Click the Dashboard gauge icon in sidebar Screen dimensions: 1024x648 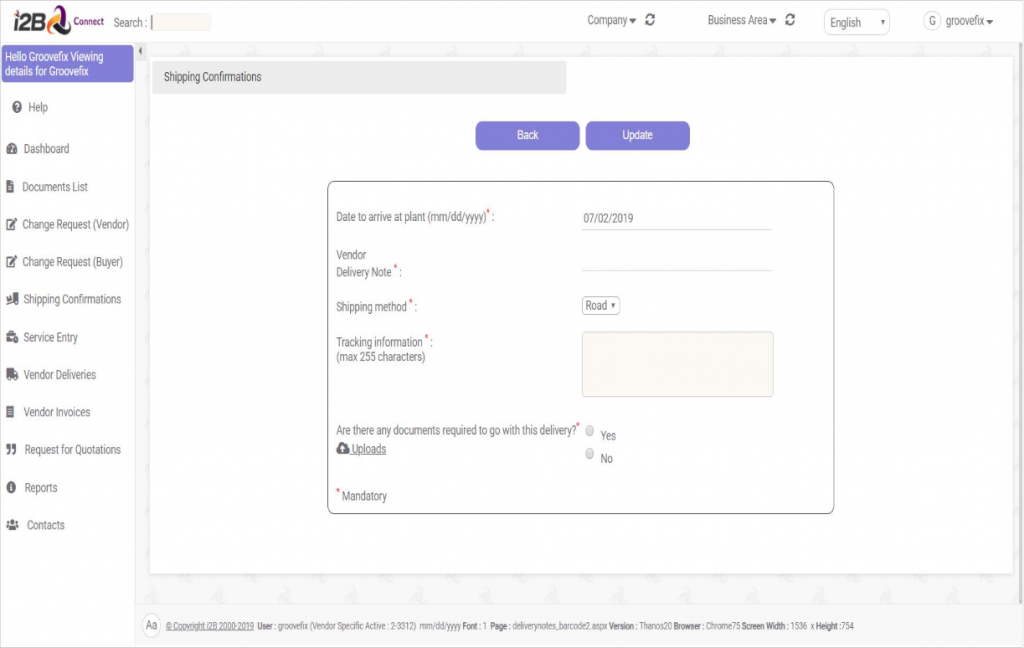coord(12,149)
